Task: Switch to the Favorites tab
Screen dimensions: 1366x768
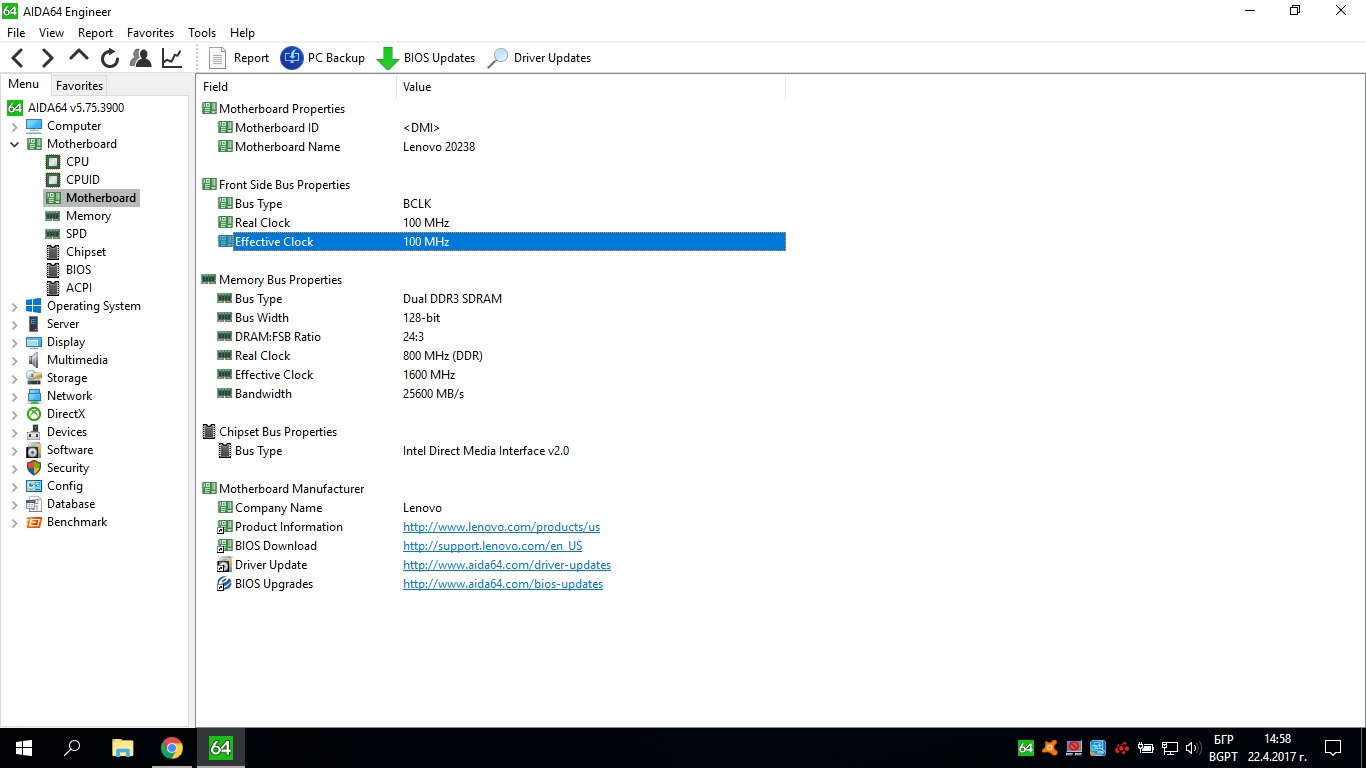Action: click(x=79, y=86)
